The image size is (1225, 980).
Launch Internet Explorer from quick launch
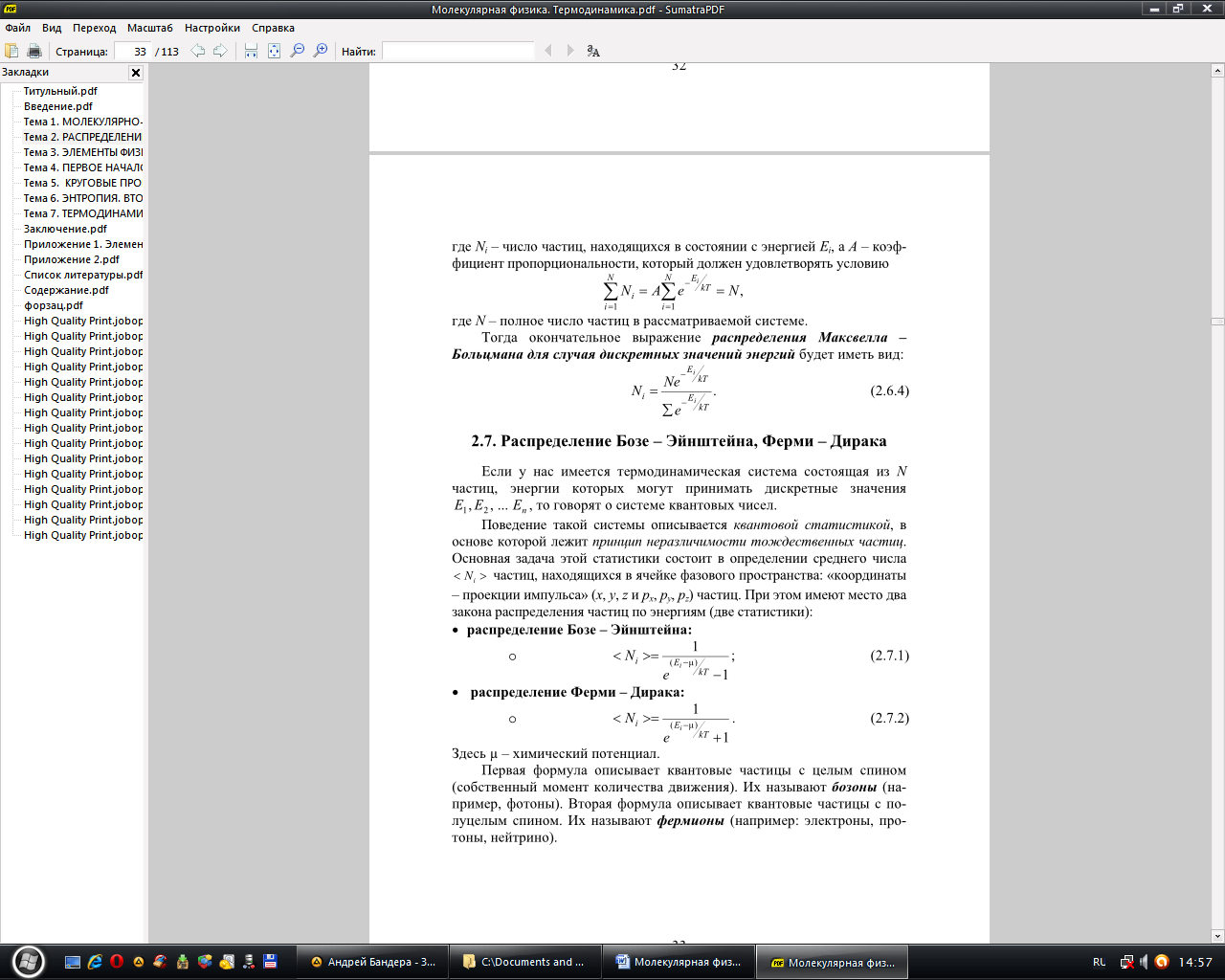tap(95, 962)
